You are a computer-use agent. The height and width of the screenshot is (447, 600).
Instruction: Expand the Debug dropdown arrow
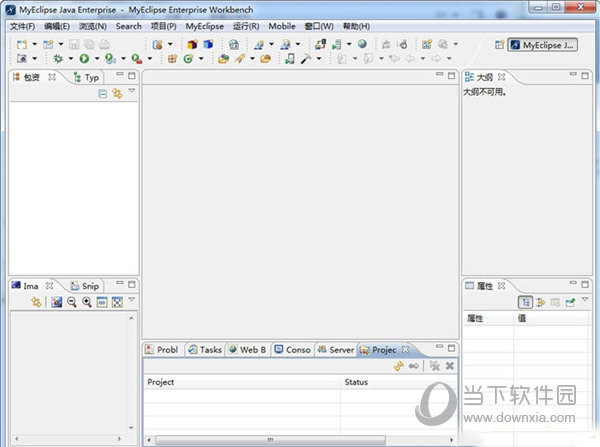(x=70, y=59)
